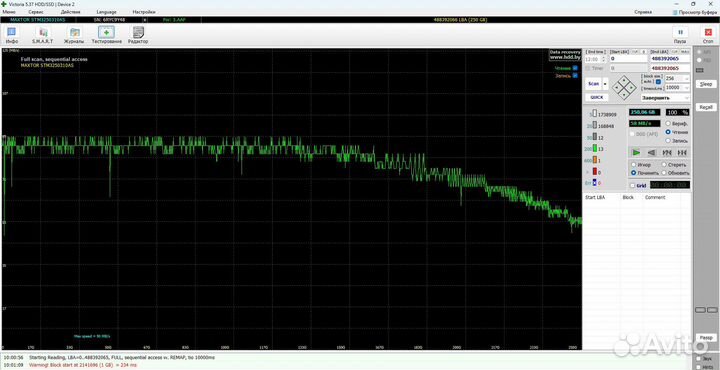The image size is (720, 370).
Task: Click the Victoria green cross app icon
Action: click(5, 4)
